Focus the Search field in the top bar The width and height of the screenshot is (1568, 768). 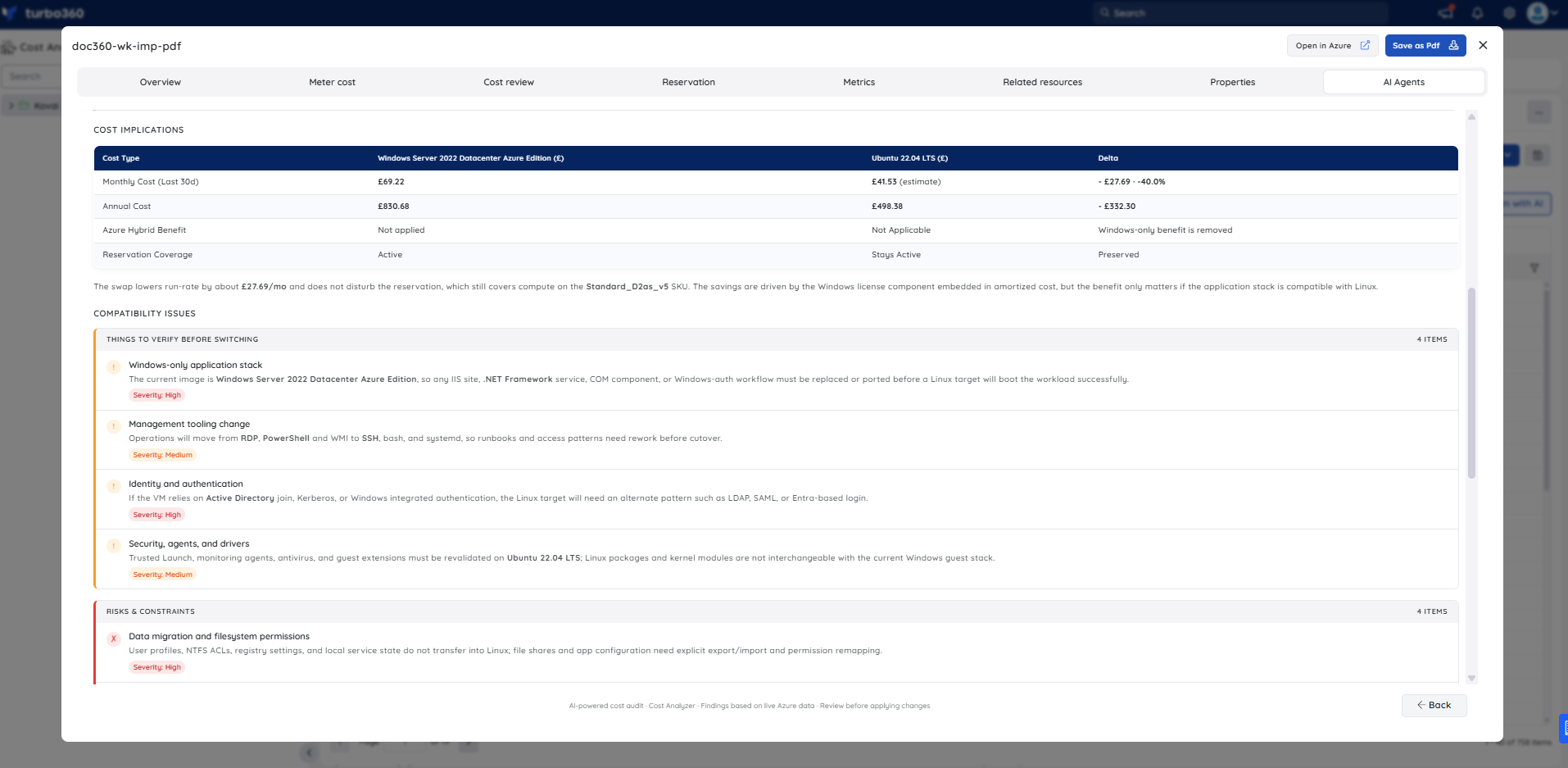(x=1241, y=13)
